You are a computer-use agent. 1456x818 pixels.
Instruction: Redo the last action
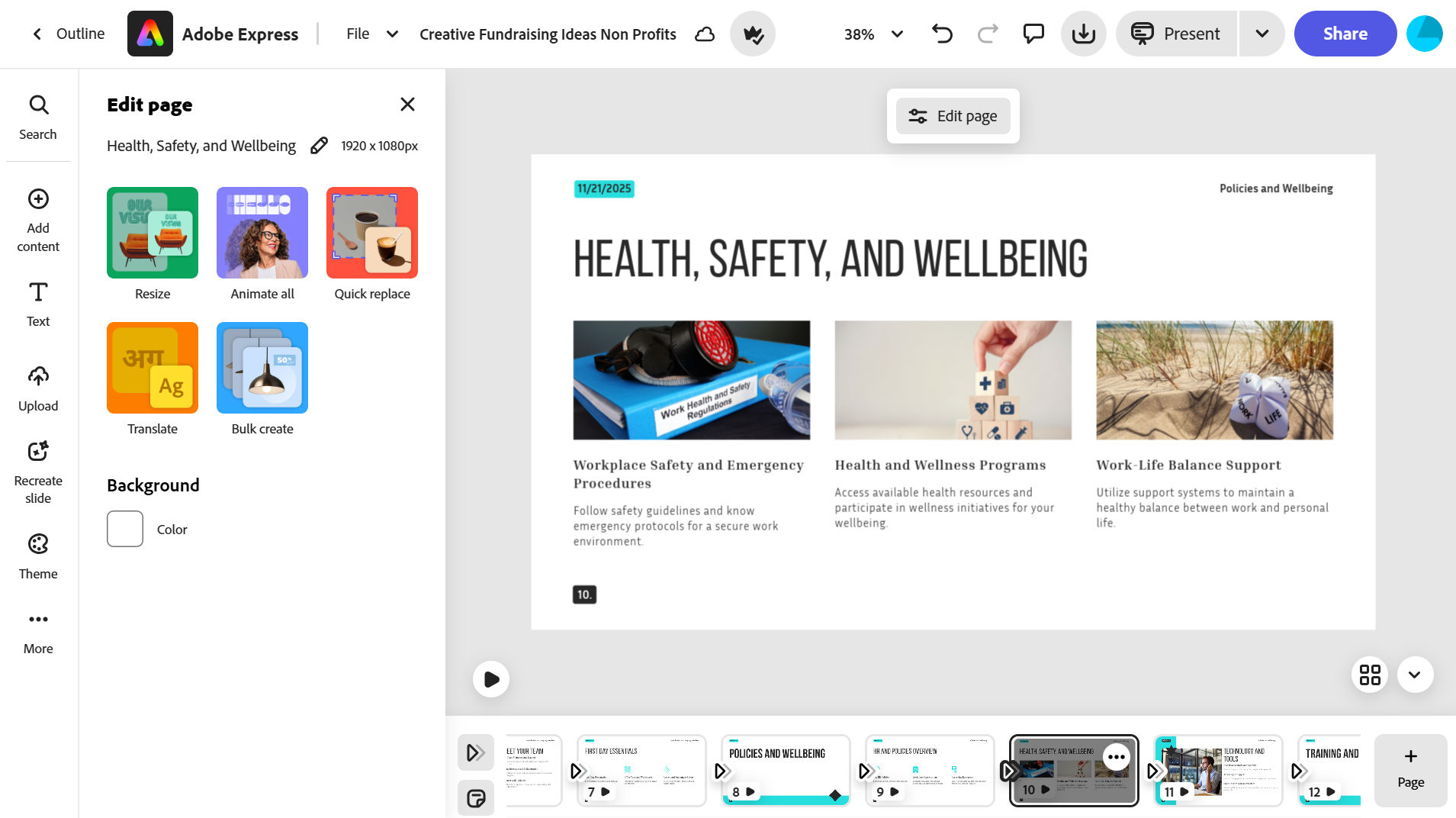pos(986,34)
